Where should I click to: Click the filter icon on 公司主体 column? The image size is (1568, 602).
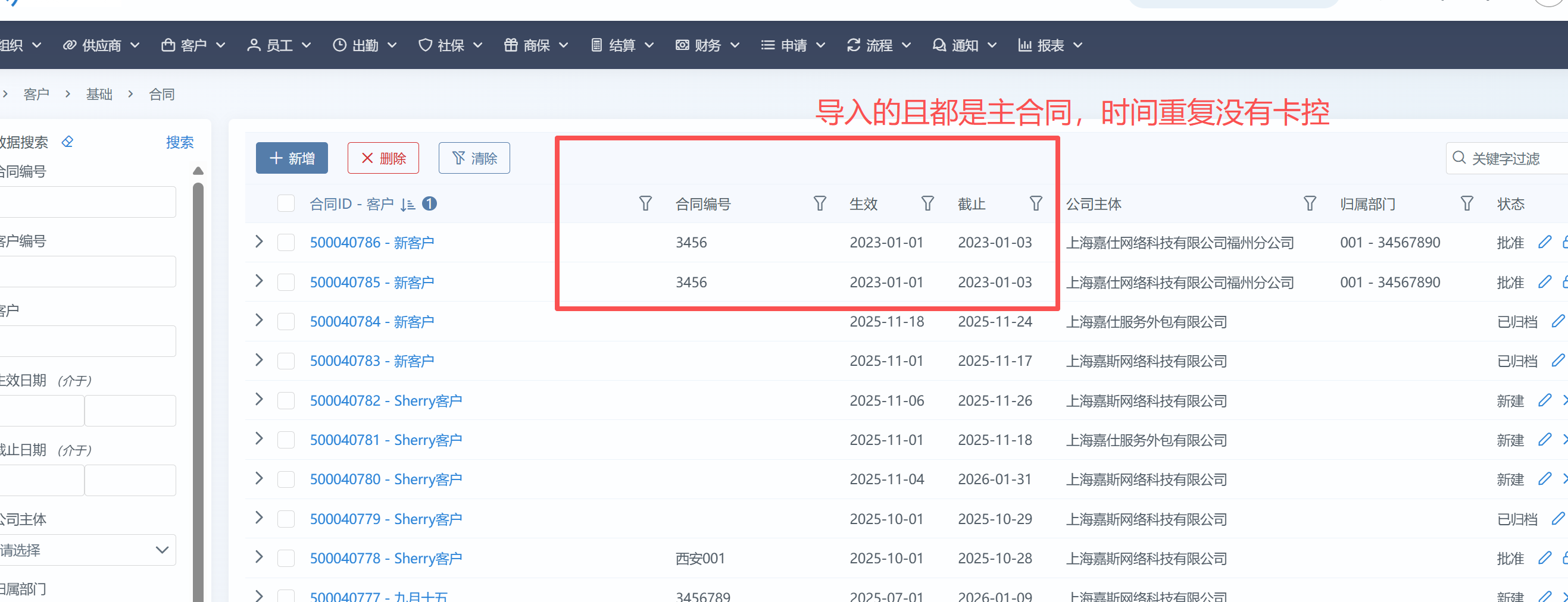point(1309,203)
